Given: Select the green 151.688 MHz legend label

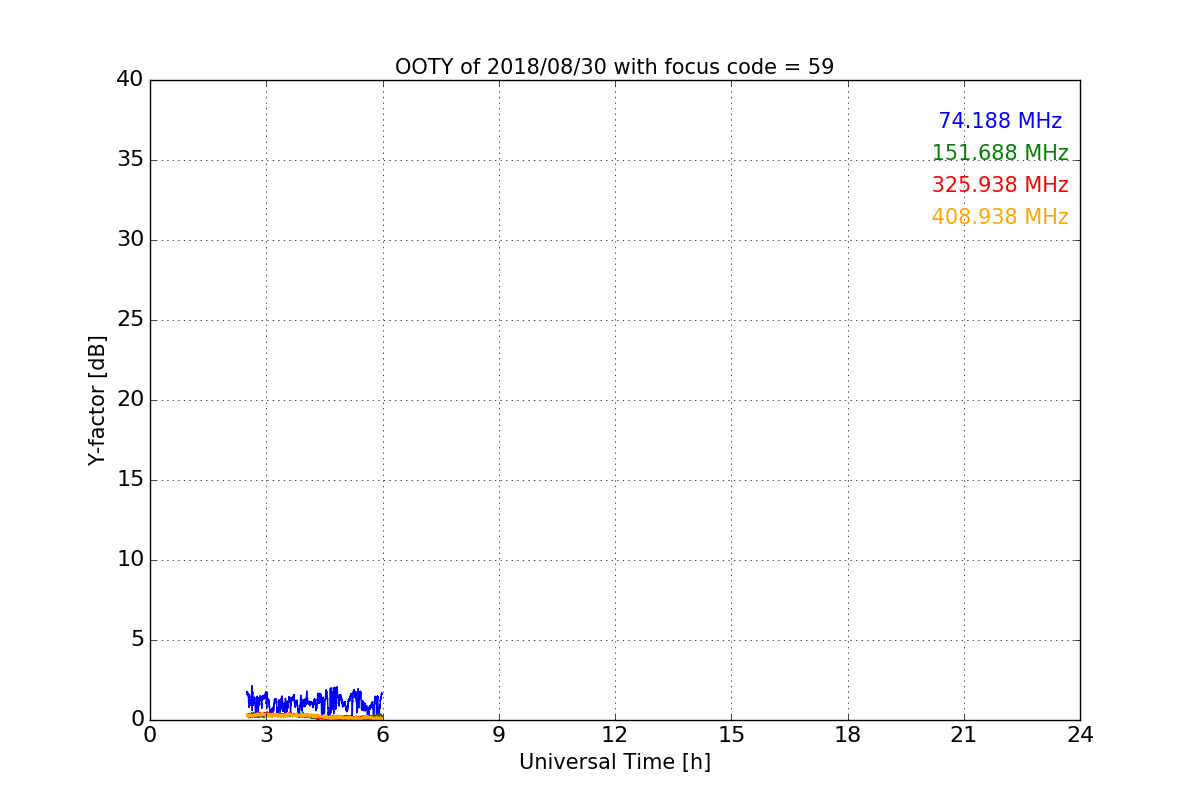Looking at the screenshot, I should click(1000, 153).
